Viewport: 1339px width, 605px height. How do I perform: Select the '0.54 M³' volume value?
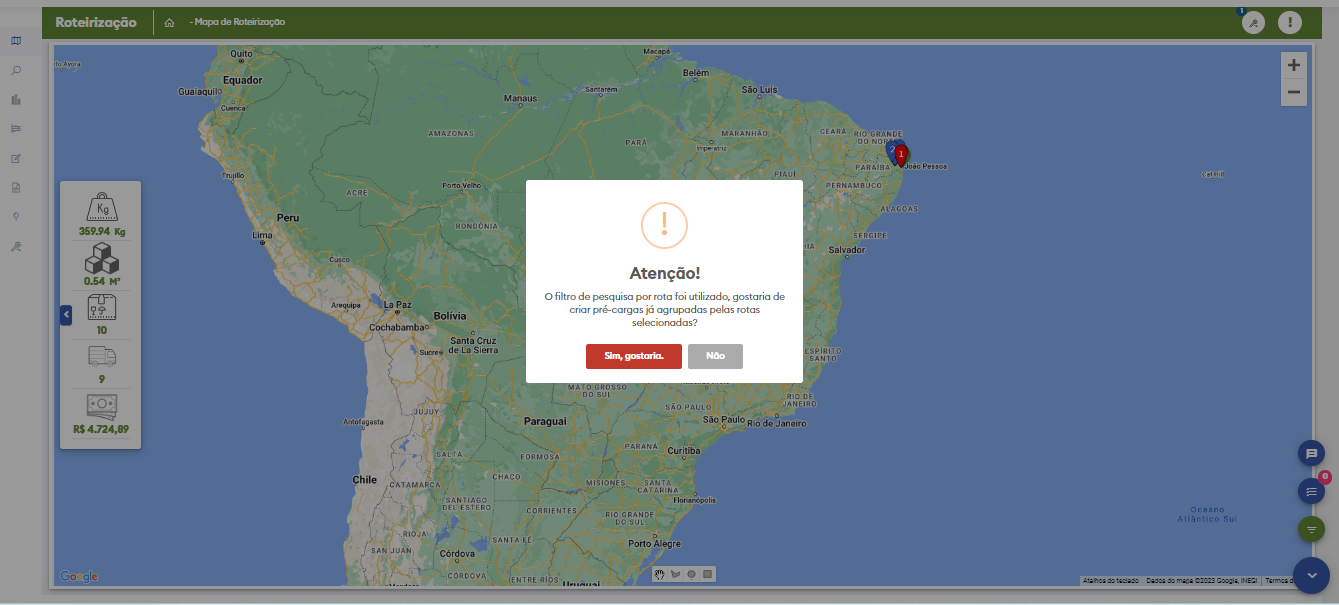point(102,281)
